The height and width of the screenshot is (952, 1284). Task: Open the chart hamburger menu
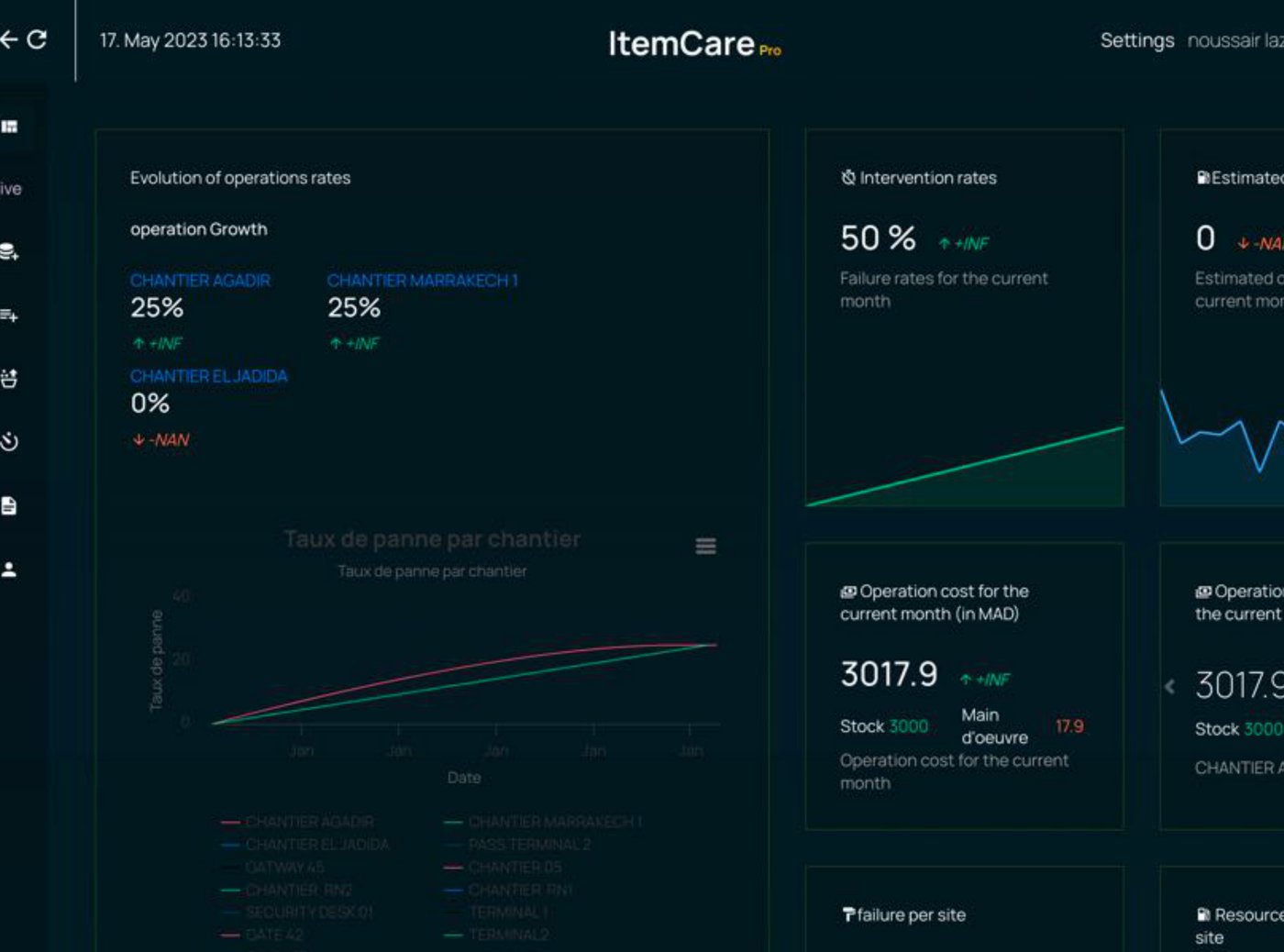[x=705, y=547]
